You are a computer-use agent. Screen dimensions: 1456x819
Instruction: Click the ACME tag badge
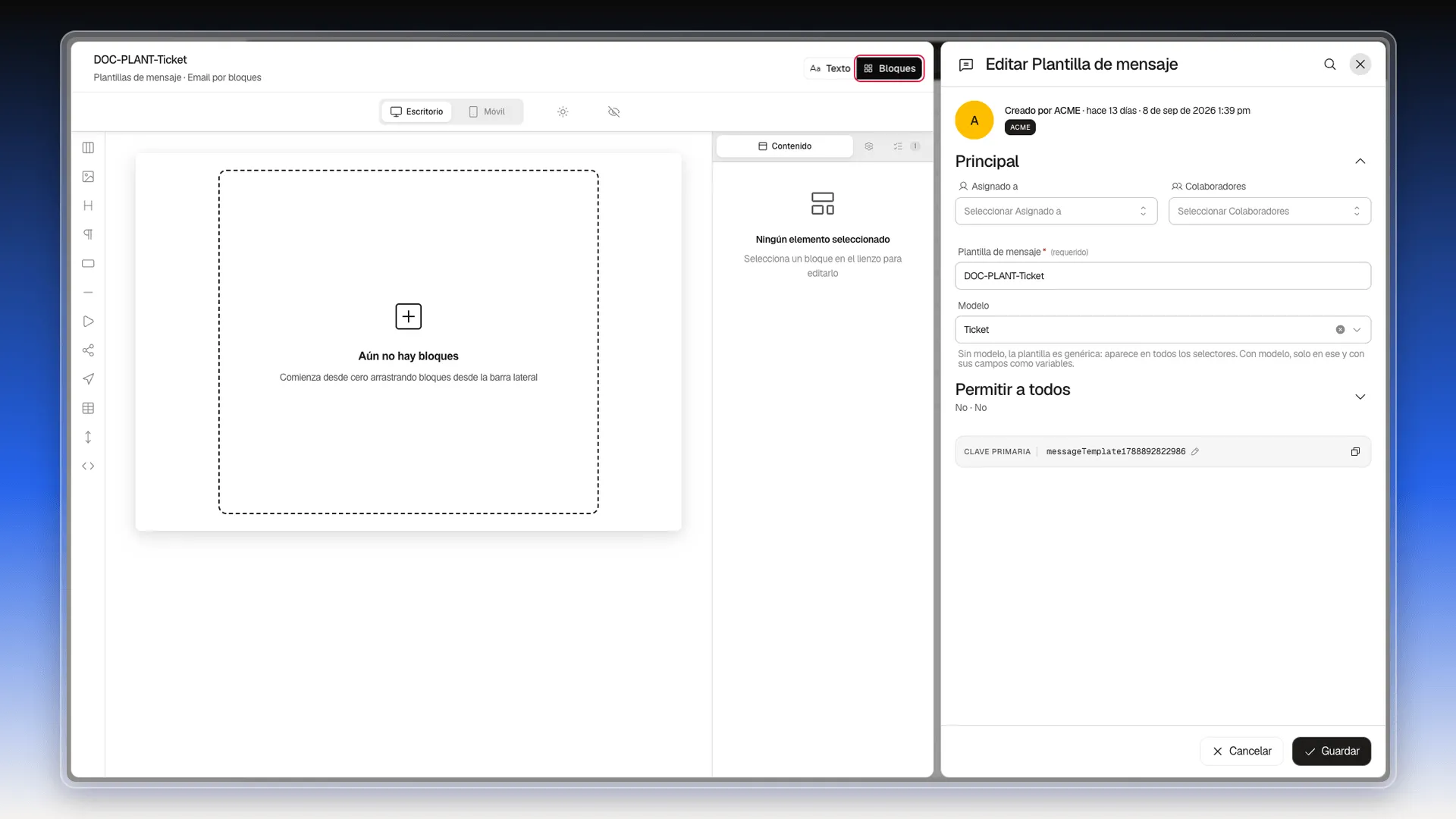(1020, 127)
